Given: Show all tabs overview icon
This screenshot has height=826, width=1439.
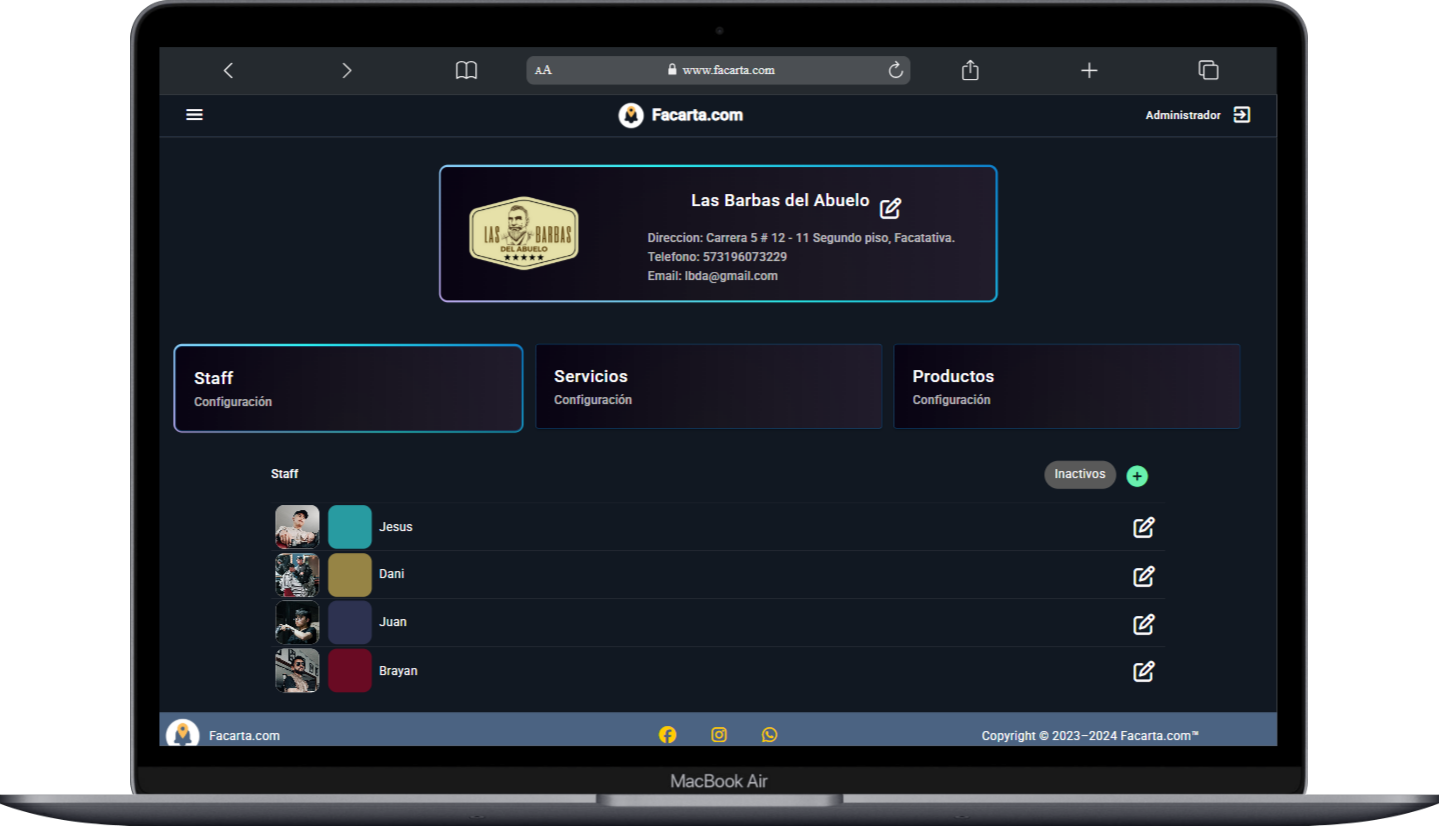Looking at the screenshot, I should tap(1208, 70).
